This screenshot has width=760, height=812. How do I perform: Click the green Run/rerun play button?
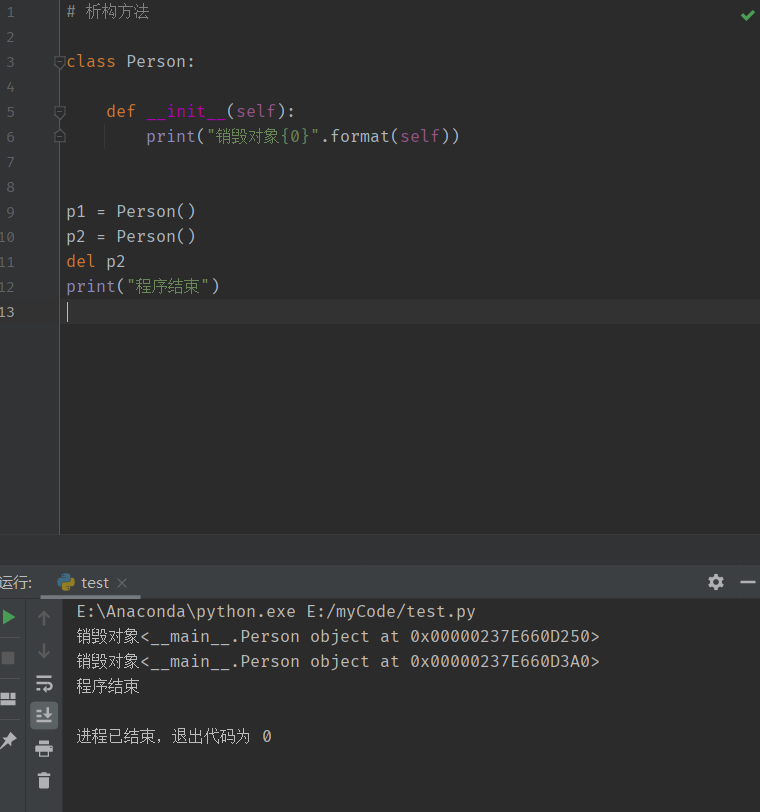[x=9, y=617]
